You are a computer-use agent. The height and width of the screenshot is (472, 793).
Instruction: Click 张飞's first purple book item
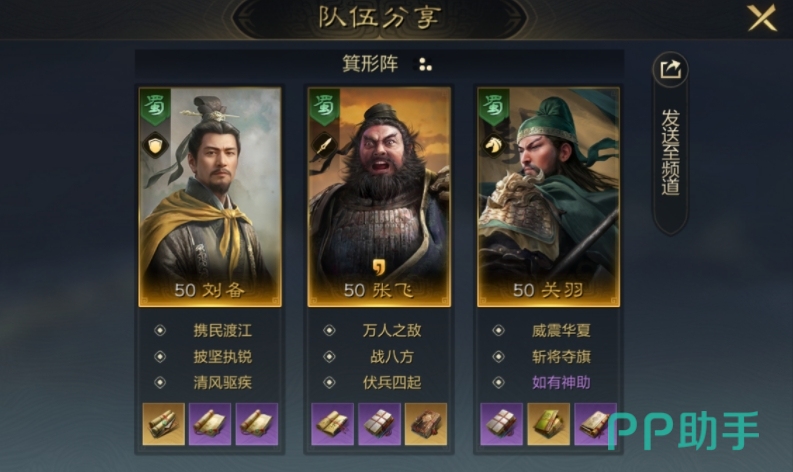(332, 424)
